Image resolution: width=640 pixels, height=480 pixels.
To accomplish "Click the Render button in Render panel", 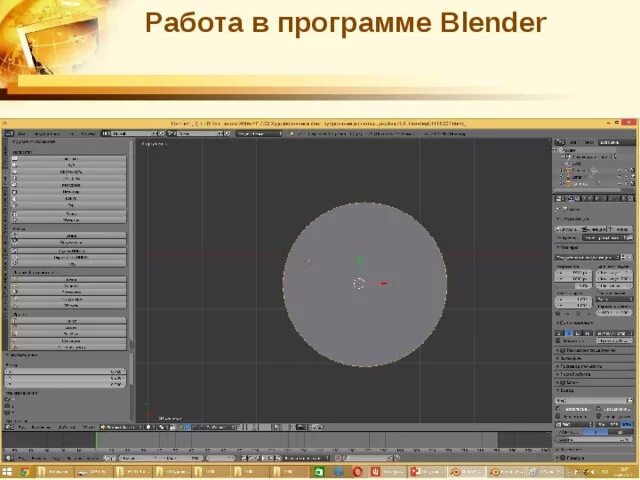I will [x=568, y=229].
